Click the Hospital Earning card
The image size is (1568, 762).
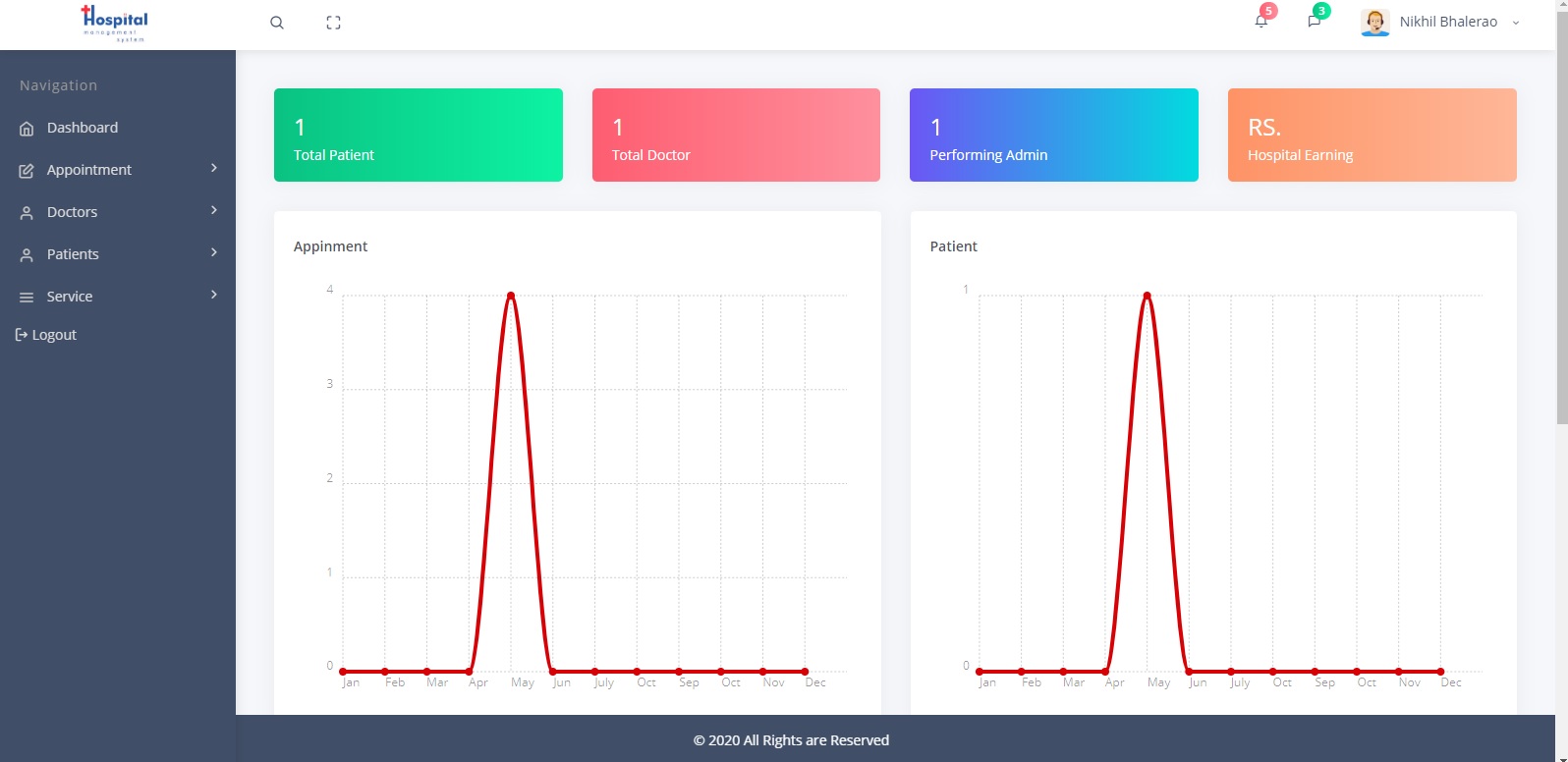click(x=1372, y=136)
